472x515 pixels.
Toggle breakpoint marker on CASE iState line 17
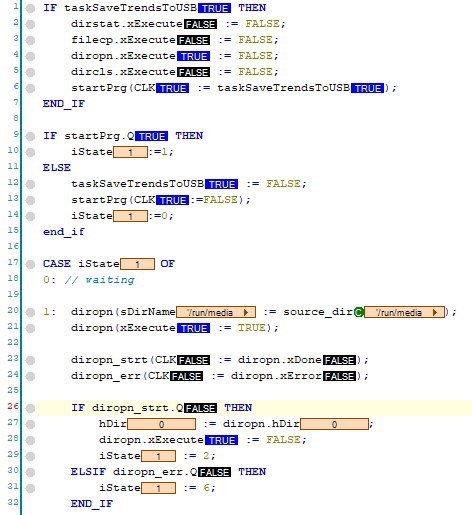[x=30, y=264]
